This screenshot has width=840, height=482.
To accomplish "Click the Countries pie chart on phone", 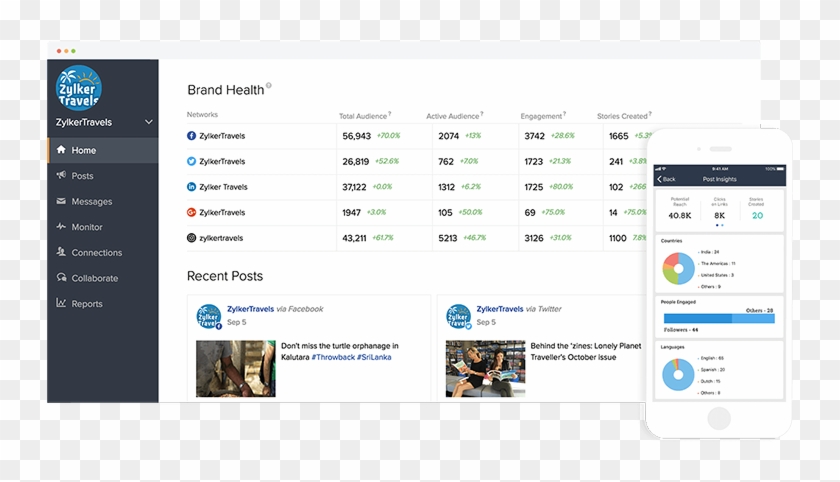I will [x=678, y=268].
